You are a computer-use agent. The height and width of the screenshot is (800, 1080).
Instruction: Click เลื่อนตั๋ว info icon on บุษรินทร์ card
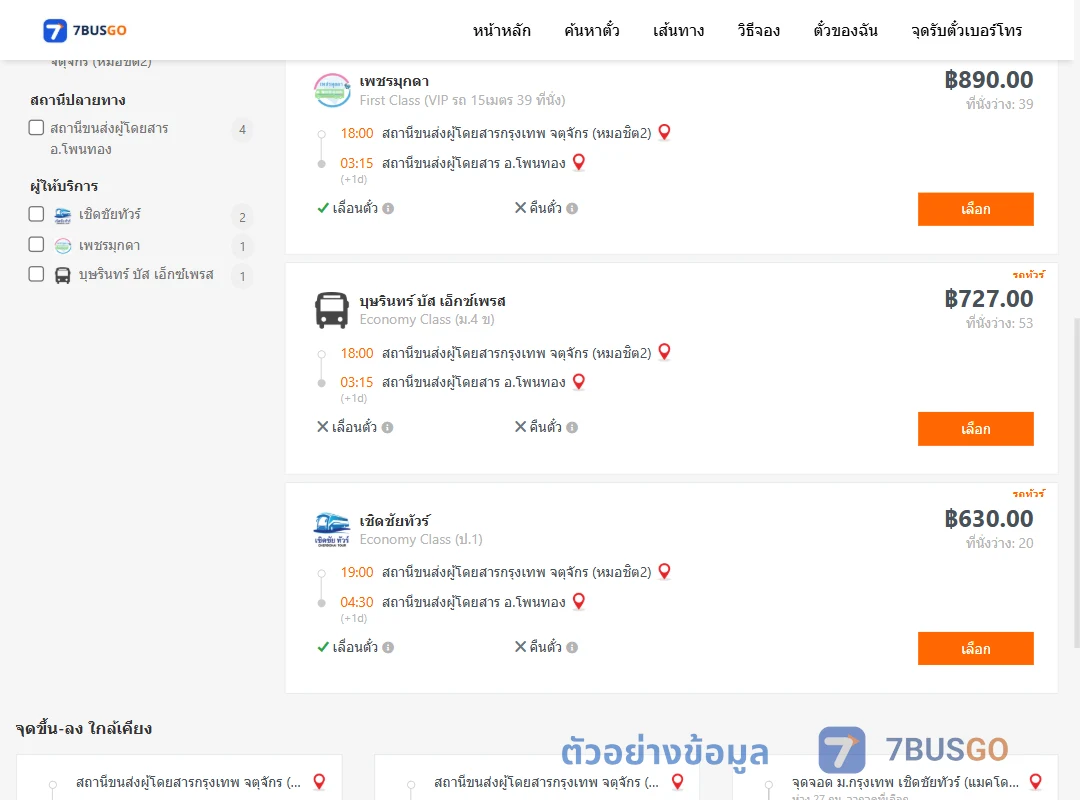pos(388,428)
